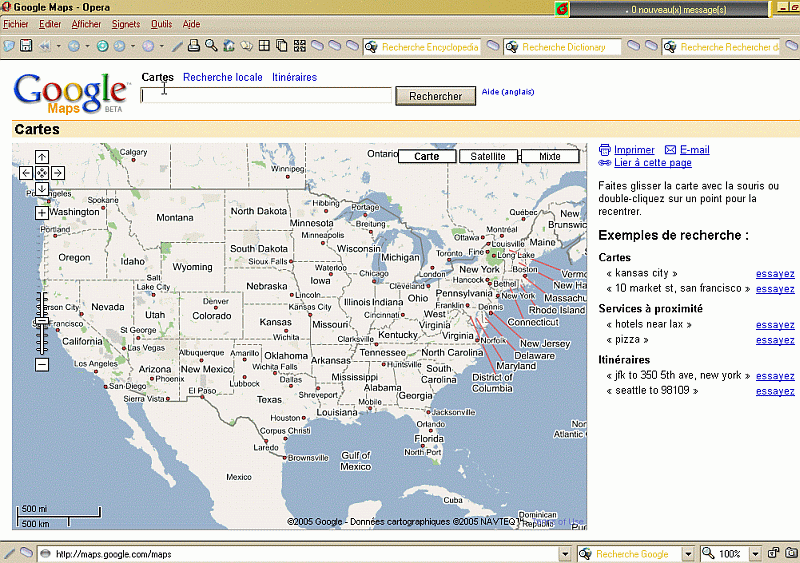Open the Aide (anglais) link
This screenshot has height=563, width=800.
pos(508,92)
